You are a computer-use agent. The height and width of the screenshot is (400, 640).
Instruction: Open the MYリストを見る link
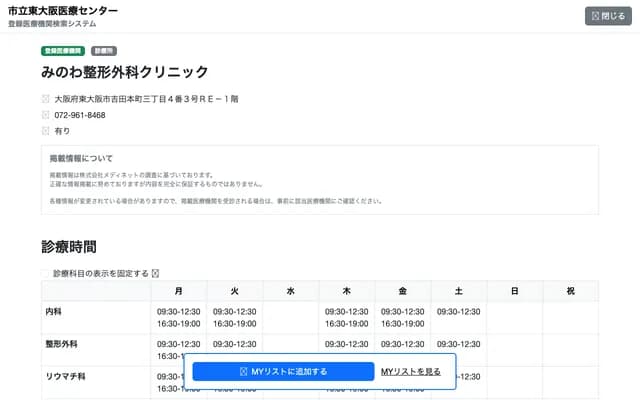click(x=411, y=371)
